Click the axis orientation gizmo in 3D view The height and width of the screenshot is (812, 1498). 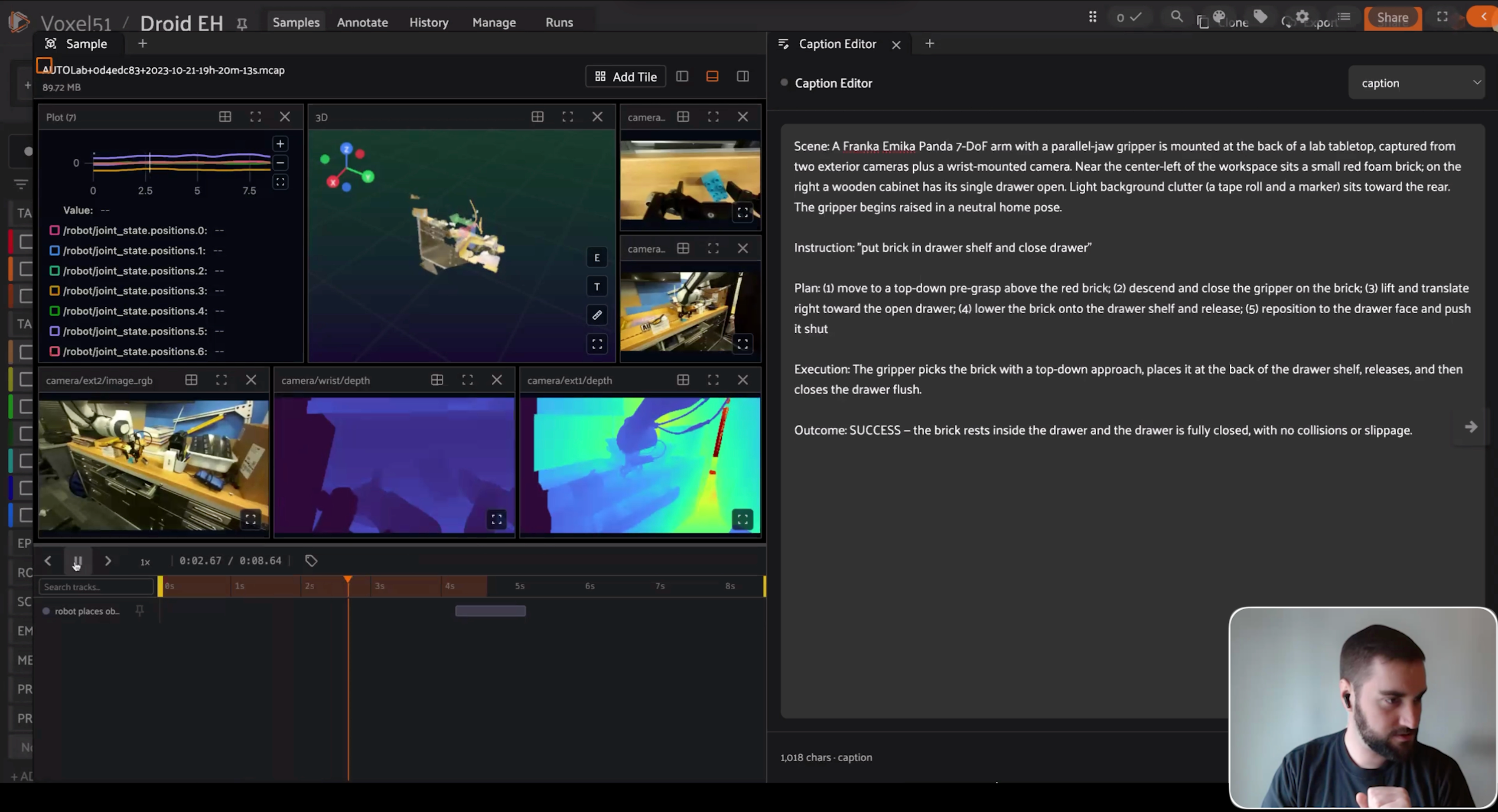(x=347, y=167)
